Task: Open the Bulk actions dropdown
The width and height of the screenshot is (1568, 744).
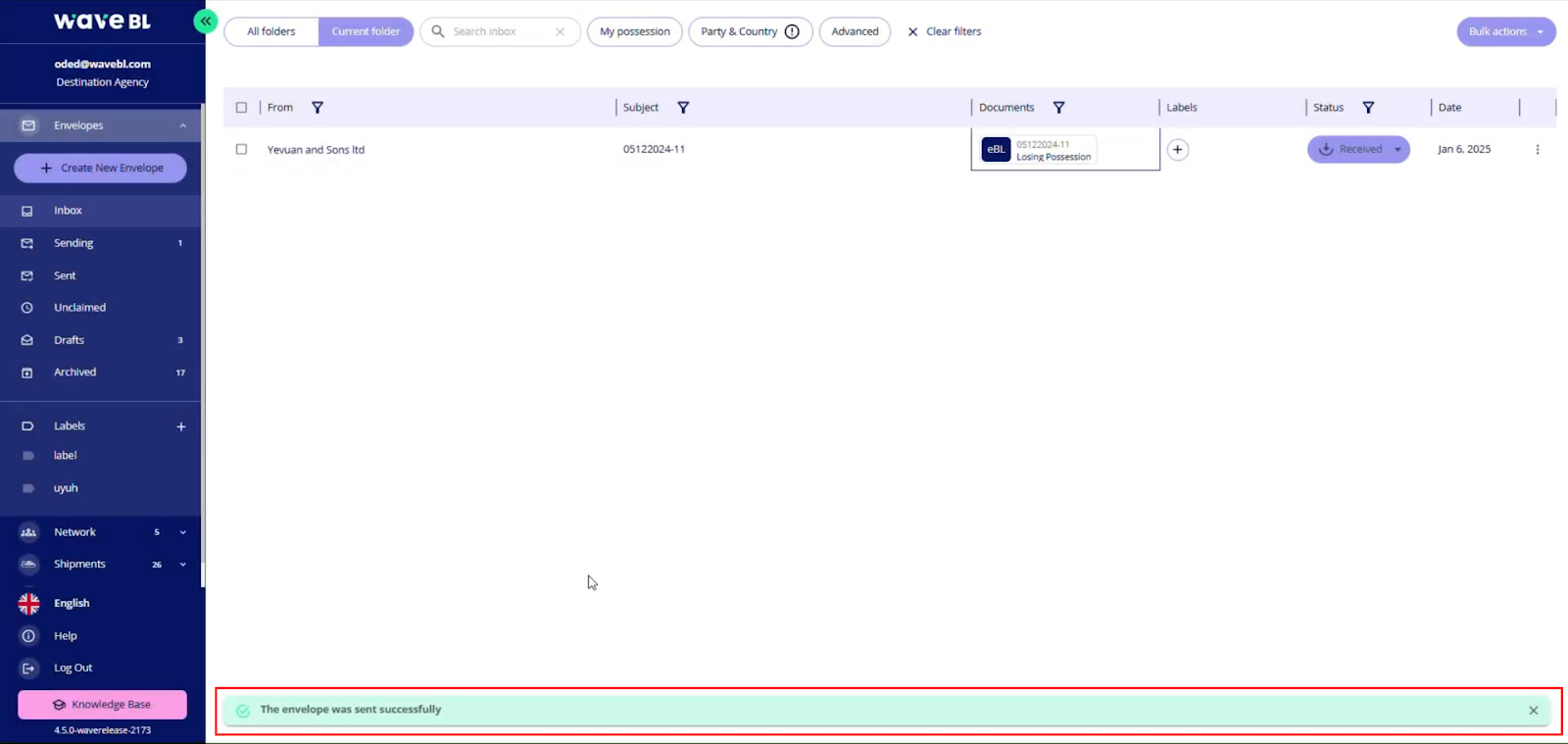Action: pos(1506,31)
